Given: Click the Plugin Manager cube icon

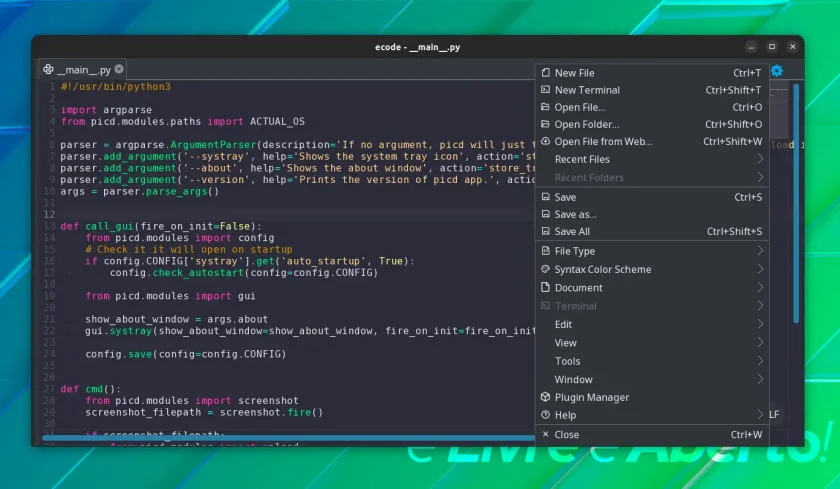Looking at the screenshot, I should pyautogui.click(x=545, y=397).
